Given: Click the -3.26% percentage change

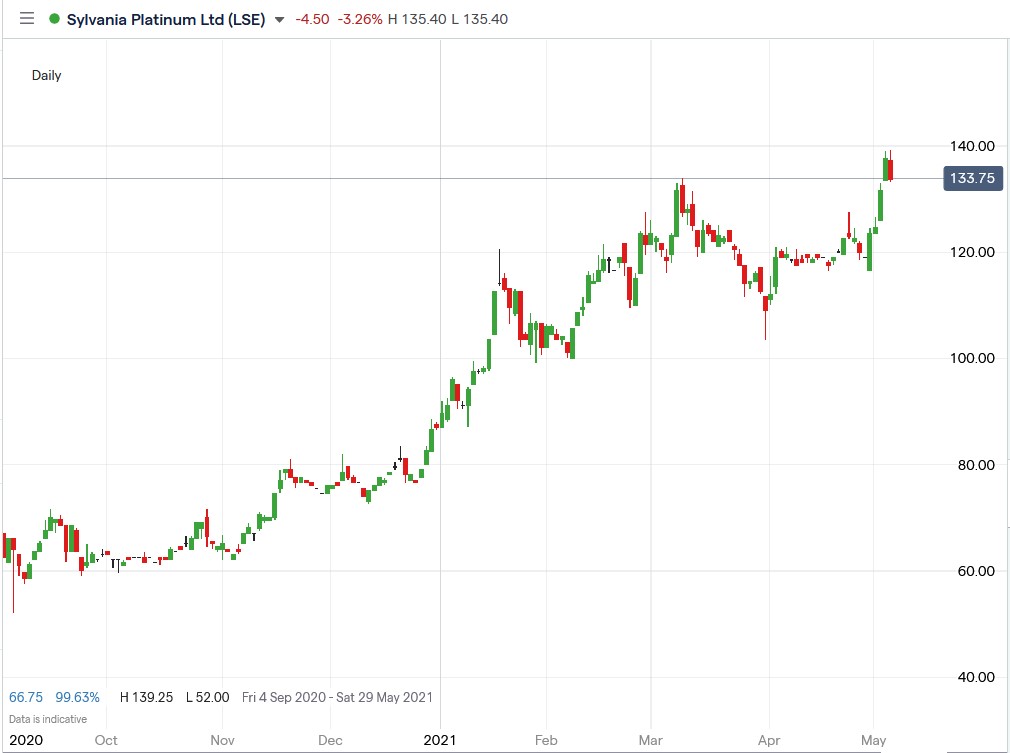Looking at the screenshot, I should pyautogui.click(x=360, y=19).
